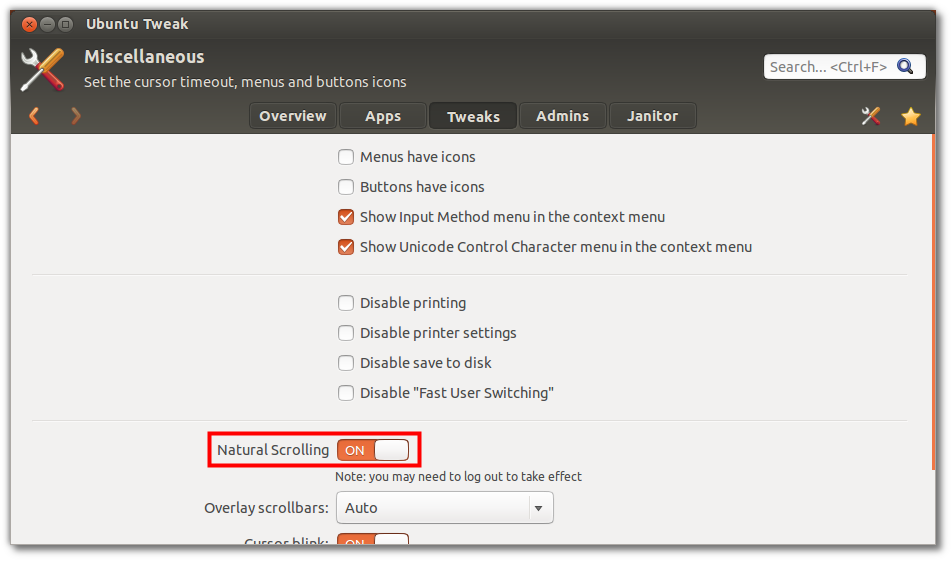This screenshot has width=952, height=561.
Task: Toggle the Cursor blink switch
Action: click(373, 539)
